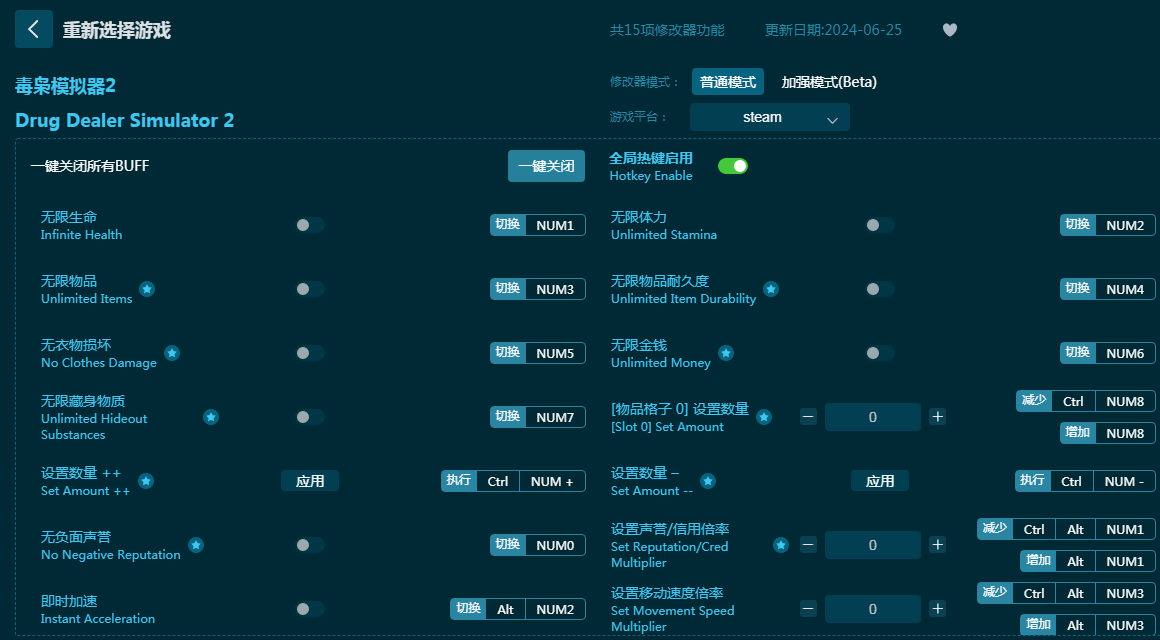Switch to 加强模式(Beta) mode tab
Viewport: 1160px width, 640px height.
point(829,82)
